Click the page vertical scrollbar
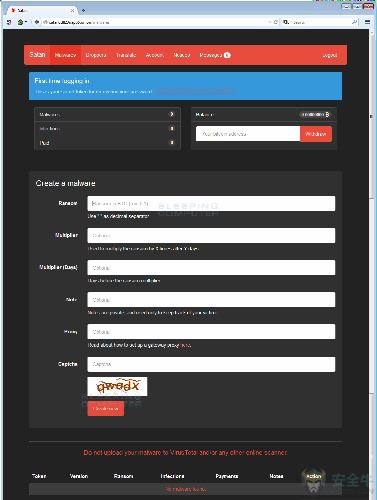This screenshot has height=500, width=377. (x=372, y=264)
